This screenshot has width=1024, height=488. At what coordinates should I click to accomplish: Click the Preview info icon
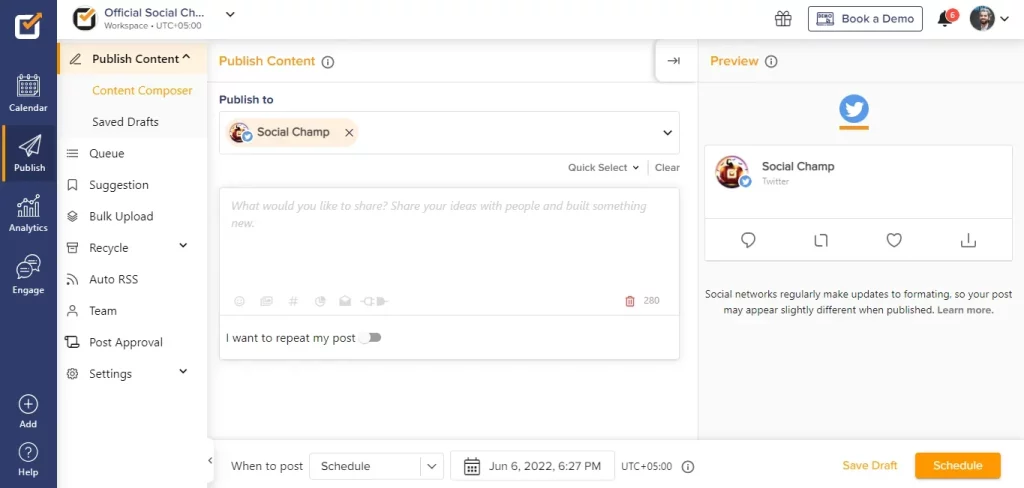point(771,61)
